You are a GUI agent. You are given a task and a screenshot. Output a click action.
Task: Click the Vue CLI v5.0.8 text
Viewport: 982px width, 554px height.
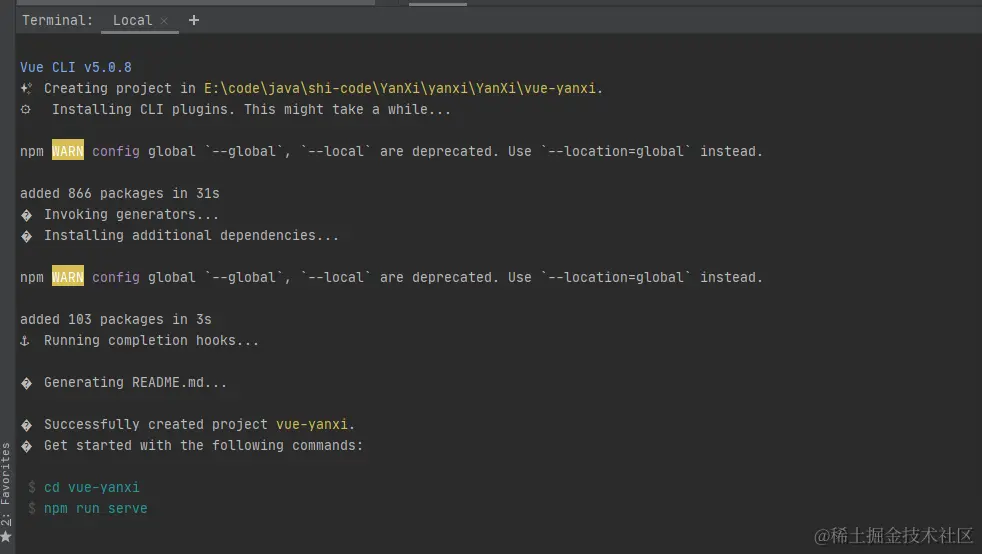76,67
